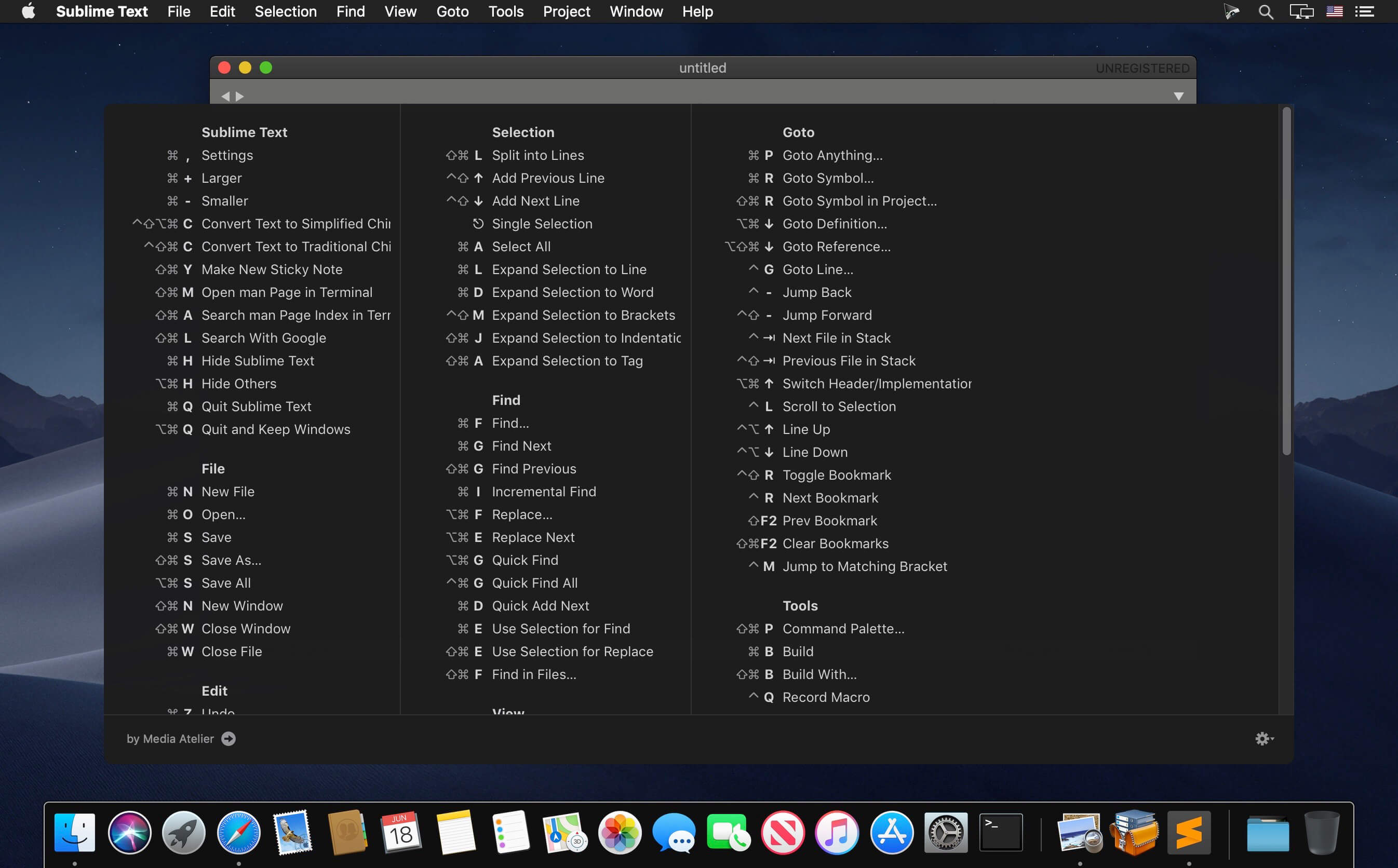This screenshot has width=1398, height=868.
Task: Open the Project menu in the menu bar
Action: click(x=567, y=11)
